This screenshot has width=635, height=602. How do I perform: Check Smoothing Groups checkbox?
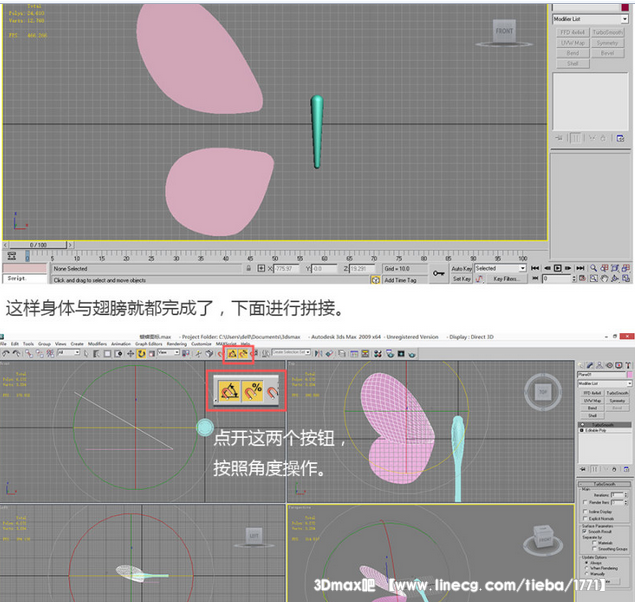595,549
